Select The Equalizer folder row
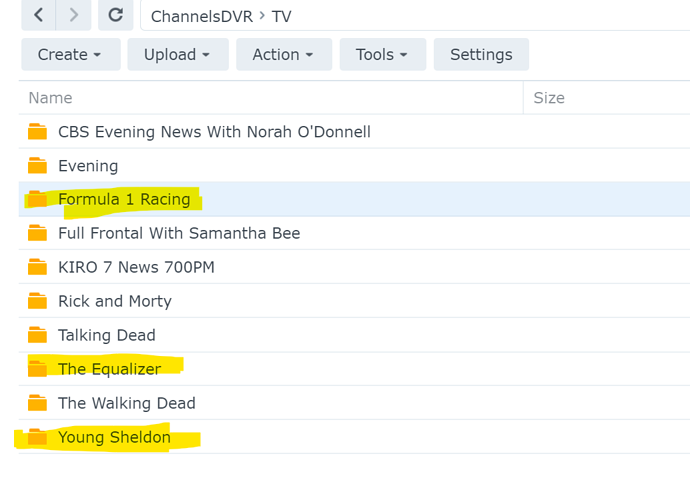Viewport: 690px width, 486px height. (x=109, y=369)
